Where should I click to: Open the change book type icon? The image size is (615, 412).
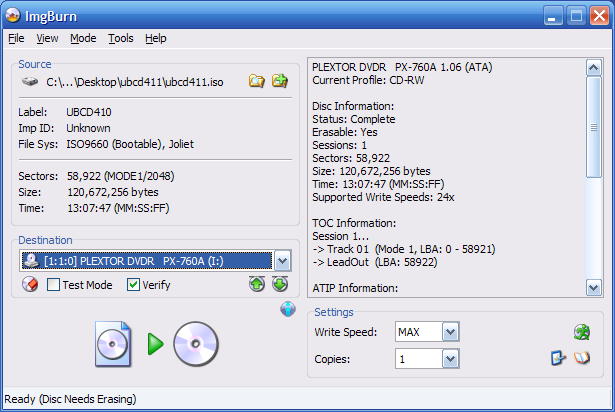[558, 358]
